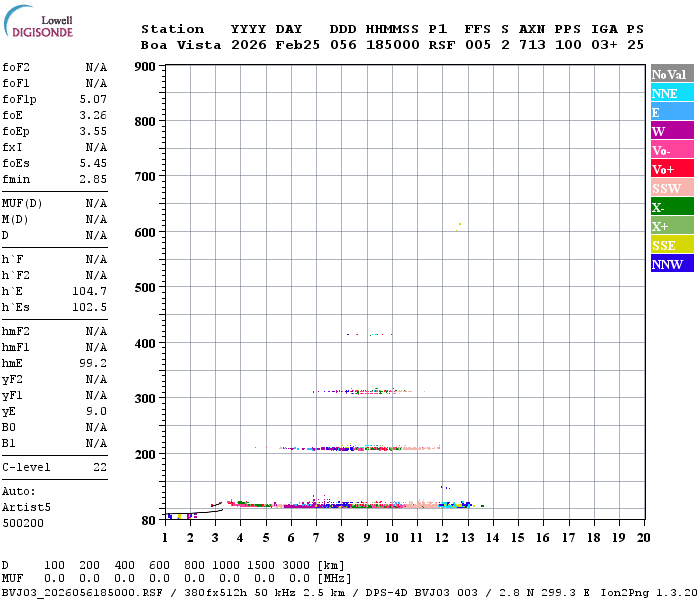Select the NoVal gray legend swatch
The width and height of the screenshot is (700, 600).
[671, 74]
